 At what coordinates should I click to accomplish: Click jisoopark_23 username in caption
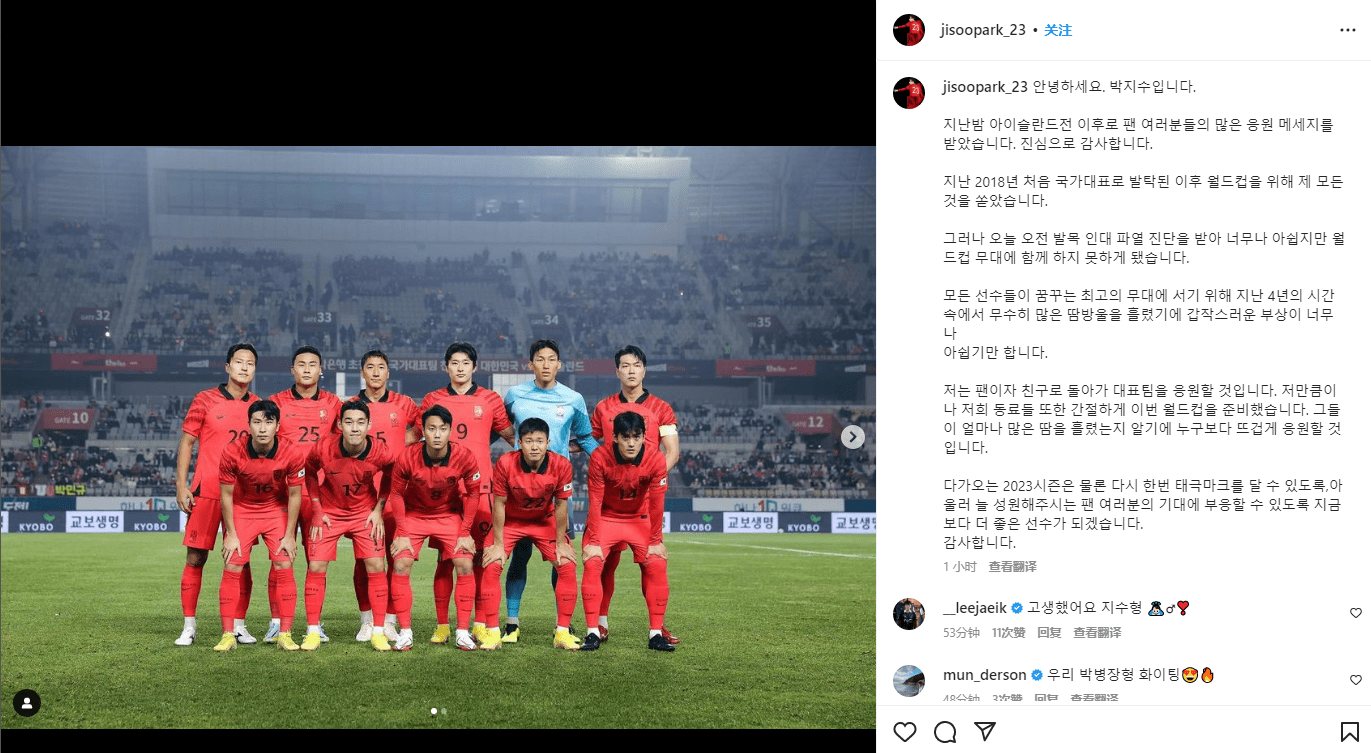[x=985, y=87]
